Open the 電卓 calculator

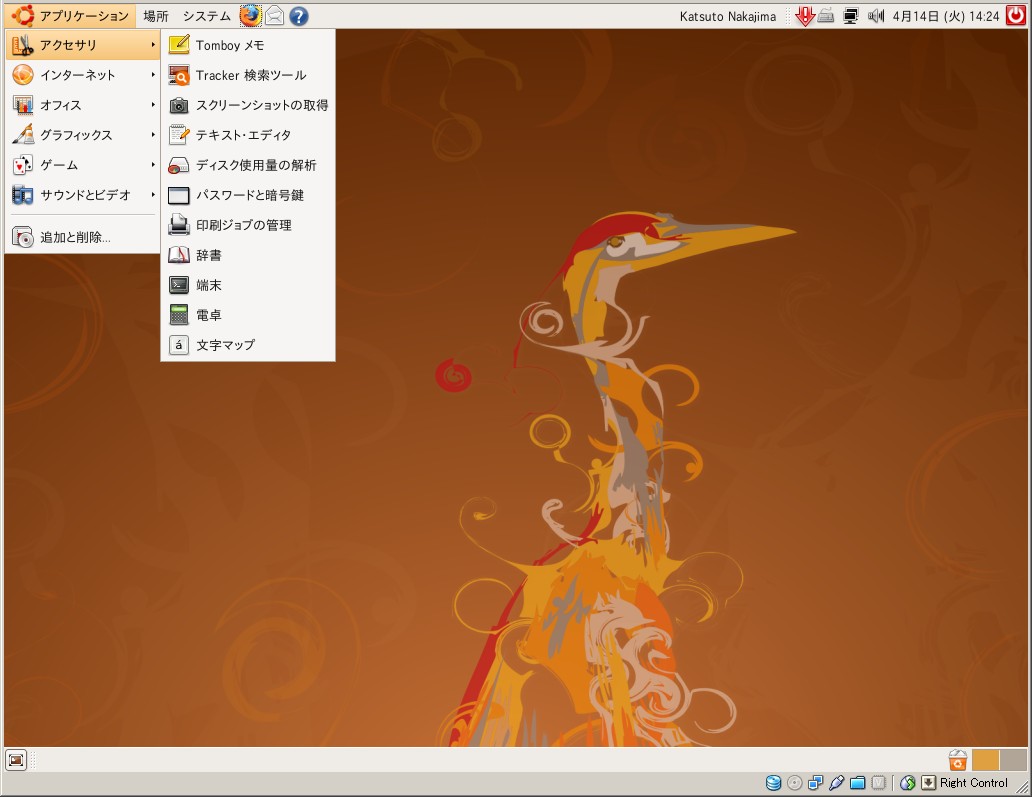[247, 315]
